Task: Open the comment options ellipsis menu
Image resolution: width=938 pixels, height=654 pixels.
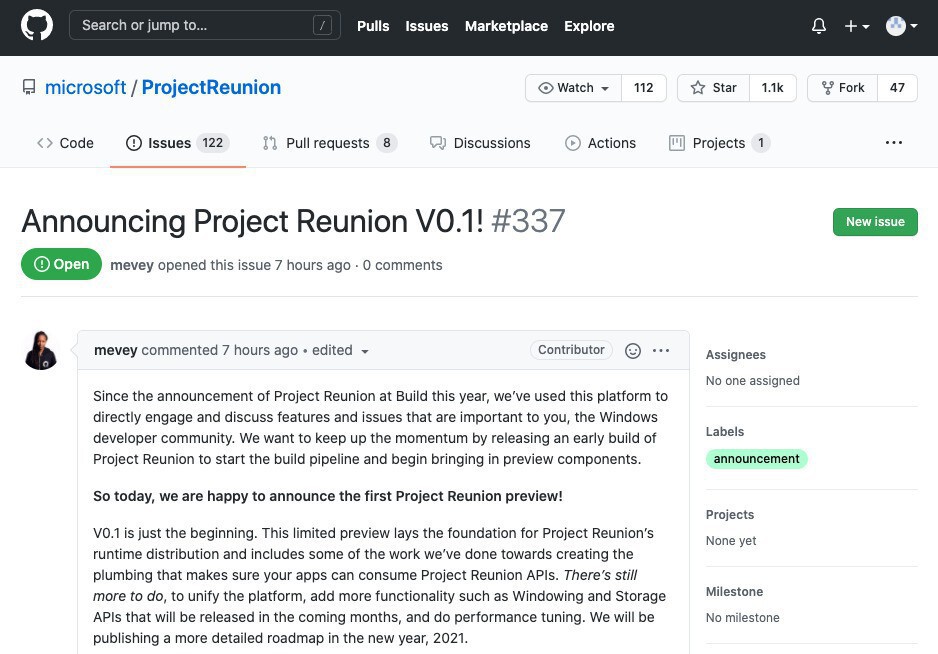Action: [x=661, y=350]
